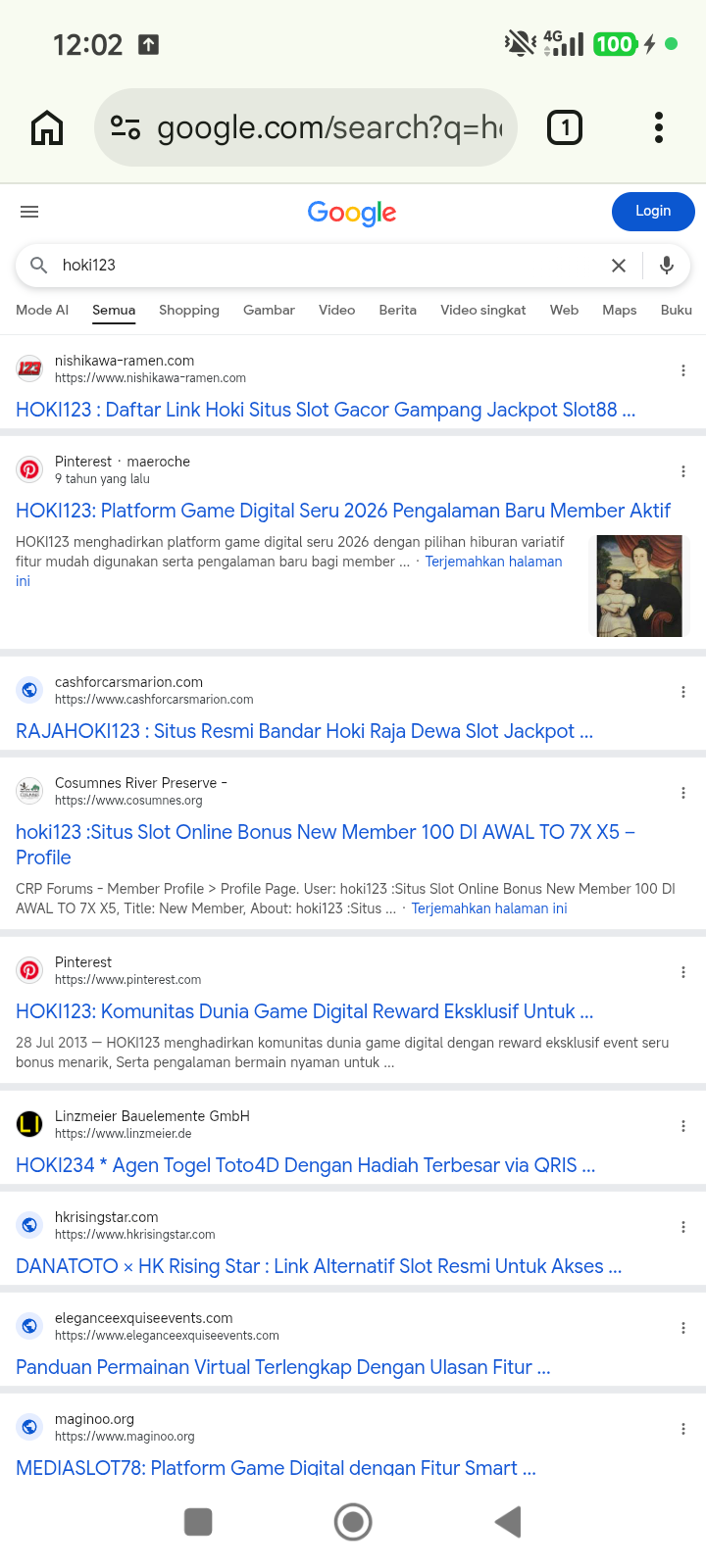The image size is (706, 1568).
Task: Tap https://www.maginoo.org URL text
Action: point(125,1437)
